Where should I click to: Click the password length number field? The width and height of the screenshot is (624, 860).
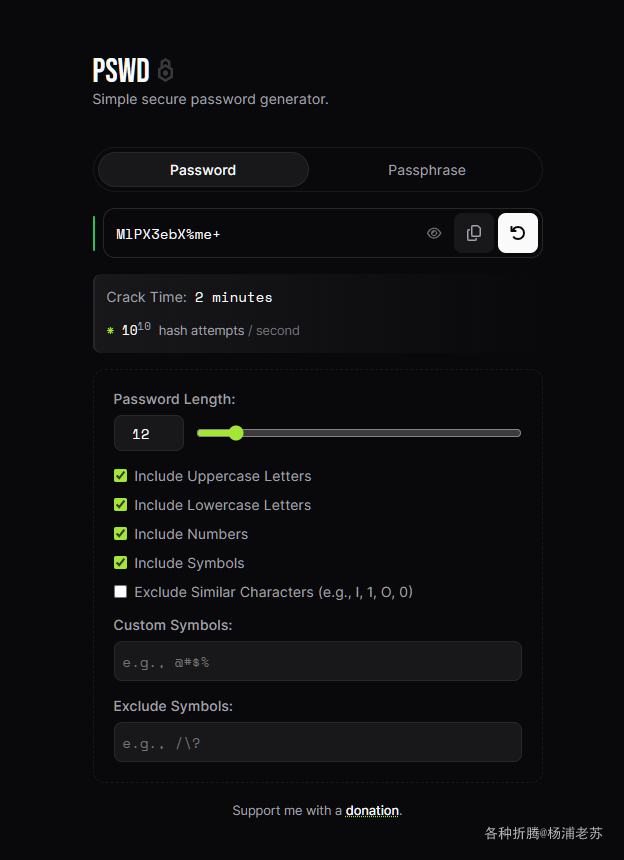tap(148, 434)
